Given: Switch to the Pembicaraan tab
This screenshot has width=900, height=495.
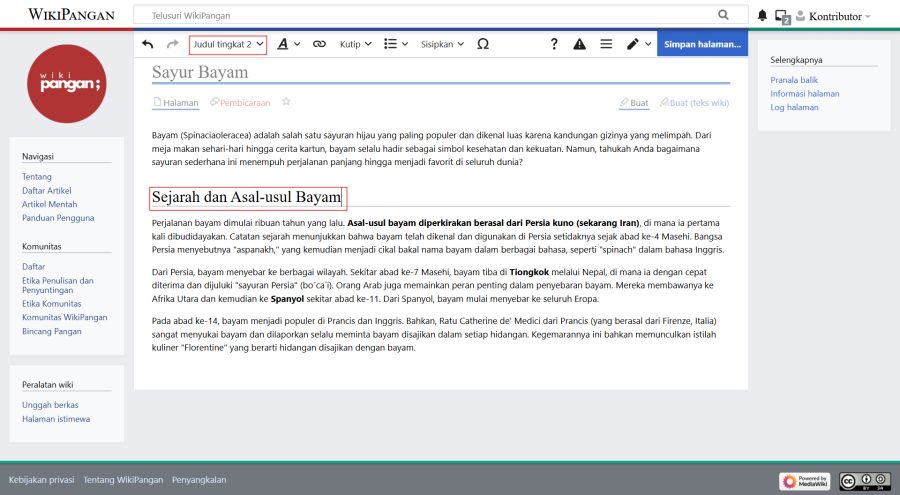Looking at the screenshot, I should pyautogui.click(x=240, y=102).
